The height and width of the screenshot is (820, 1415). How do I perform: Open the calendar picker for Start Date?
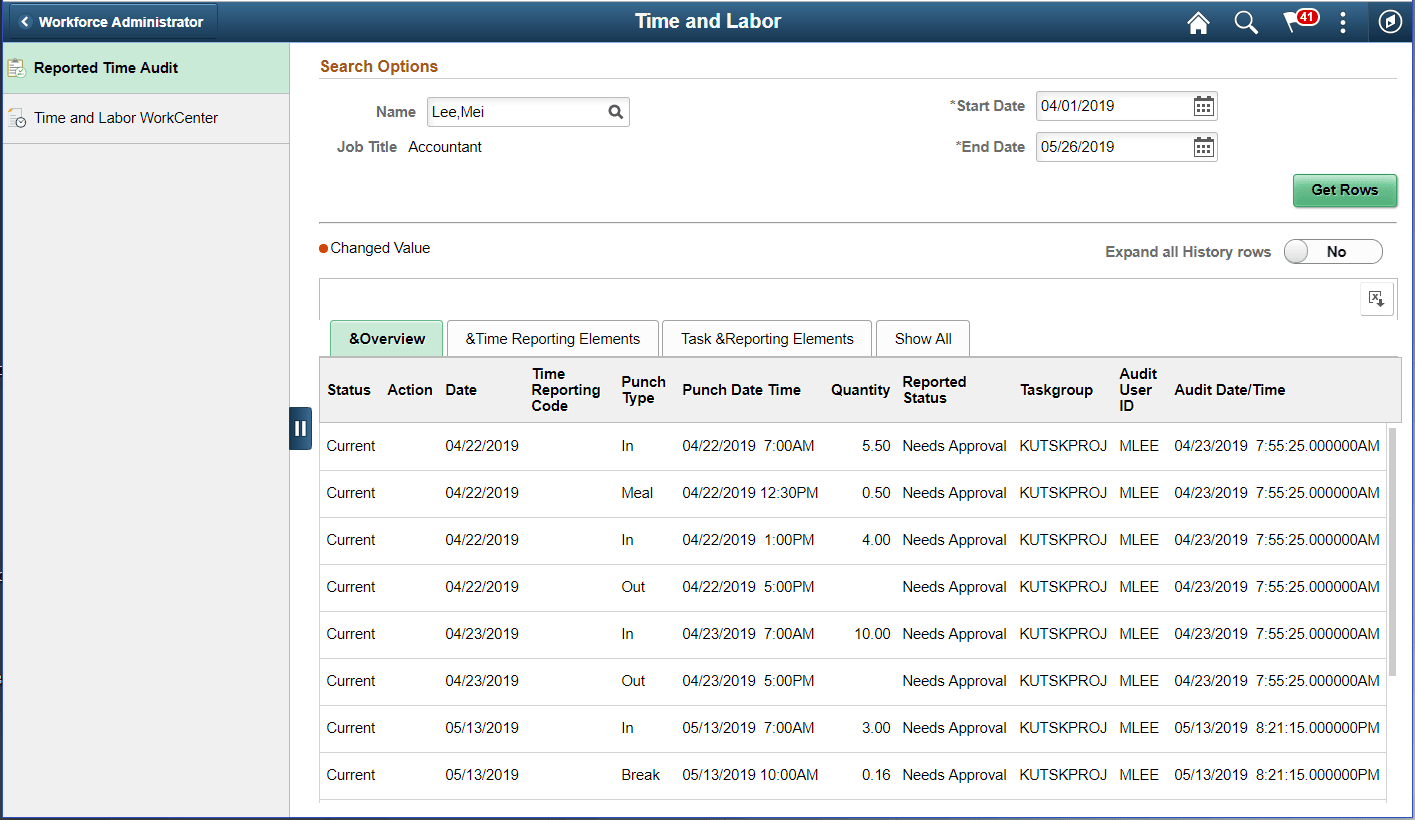1203,105
